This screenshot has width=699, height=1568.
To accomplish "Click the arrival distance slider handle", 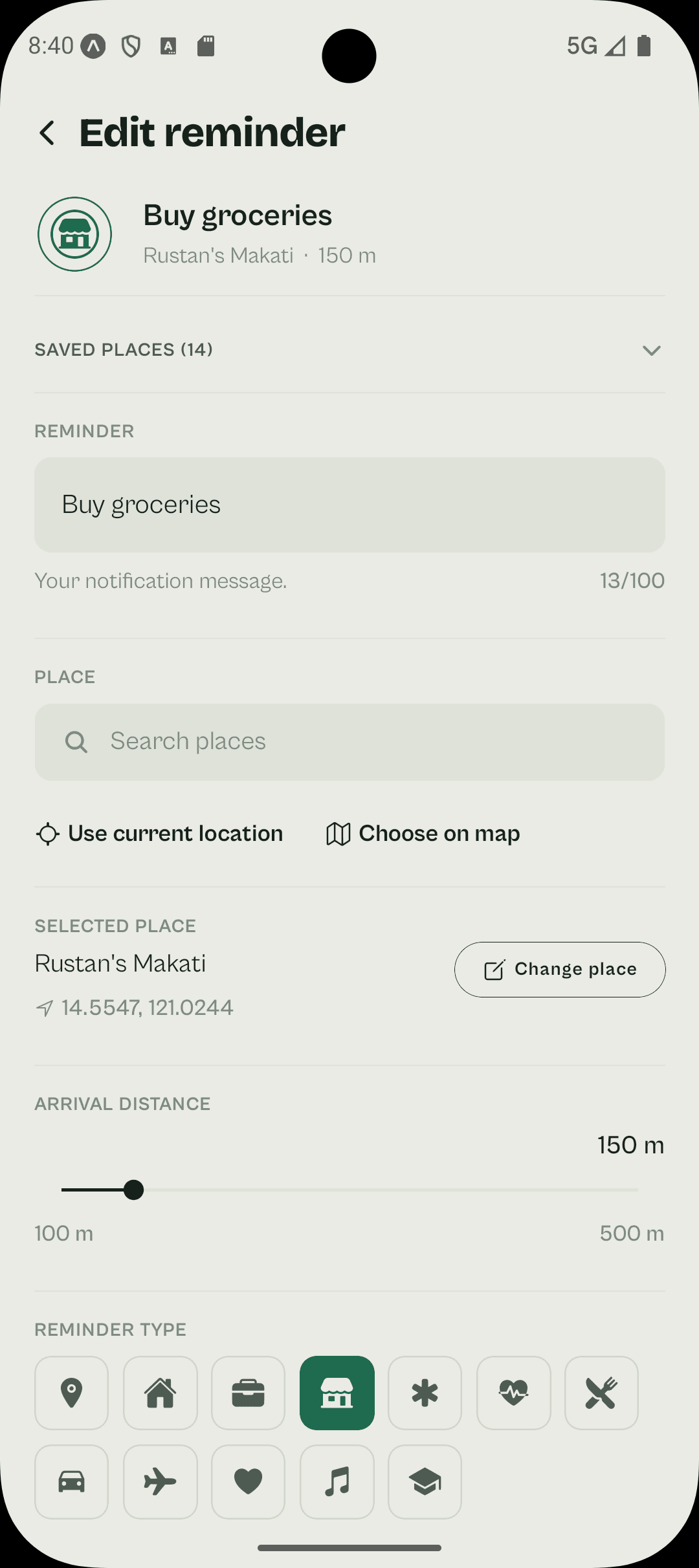I will pos(133,1190).
